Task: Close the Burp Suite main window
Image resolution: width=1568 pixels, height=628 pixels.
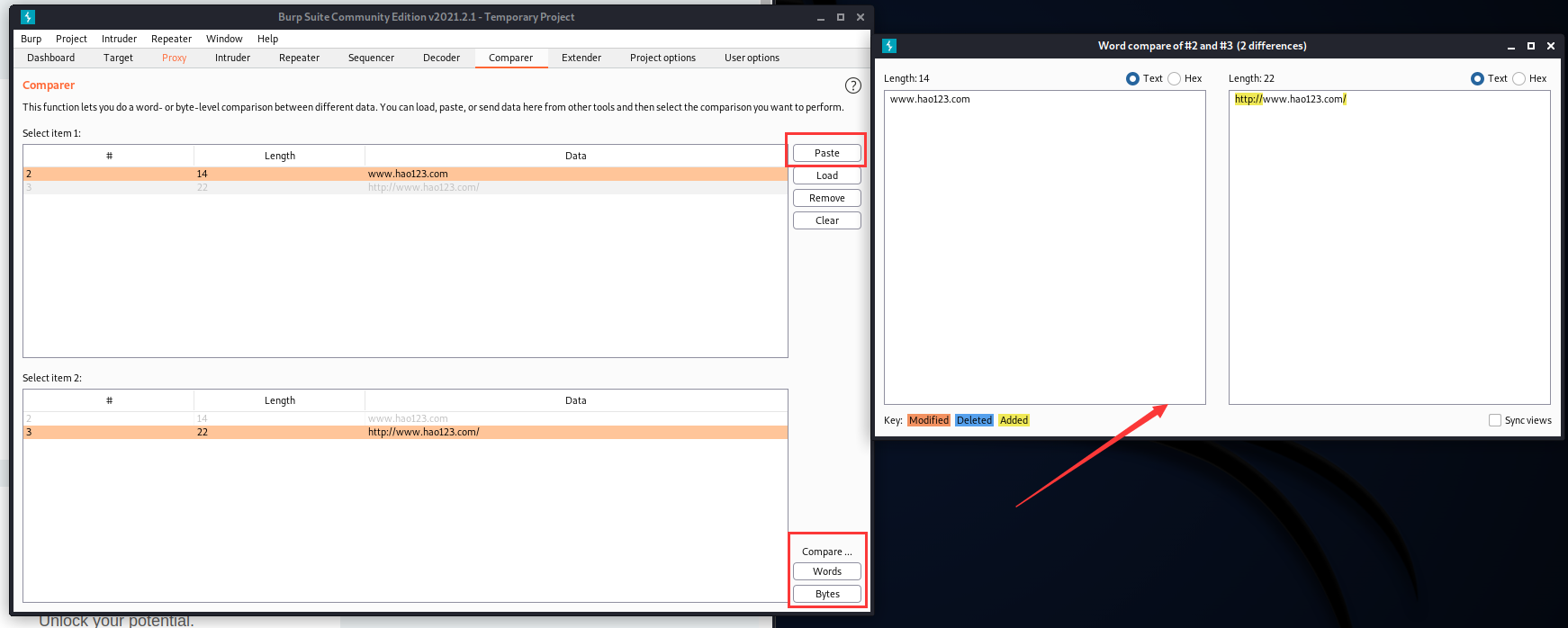Action: [x=861, y=17]
